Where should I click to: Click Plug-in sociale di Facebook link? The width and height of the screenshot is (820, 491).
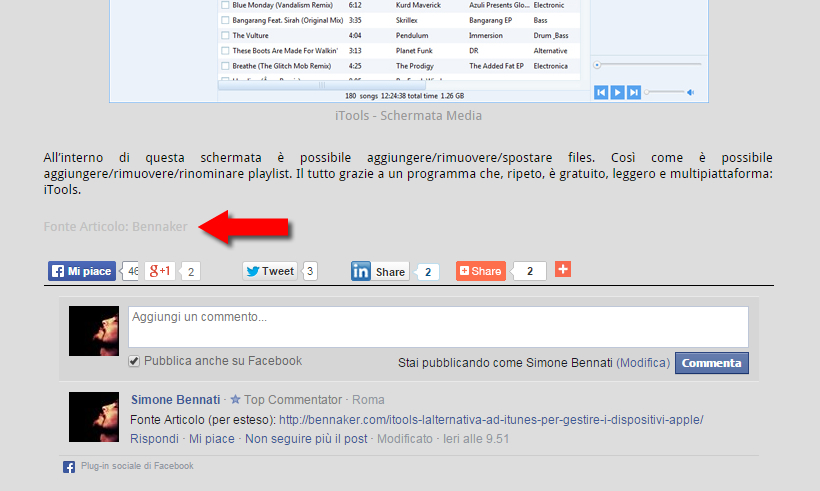tap(137, 466)
